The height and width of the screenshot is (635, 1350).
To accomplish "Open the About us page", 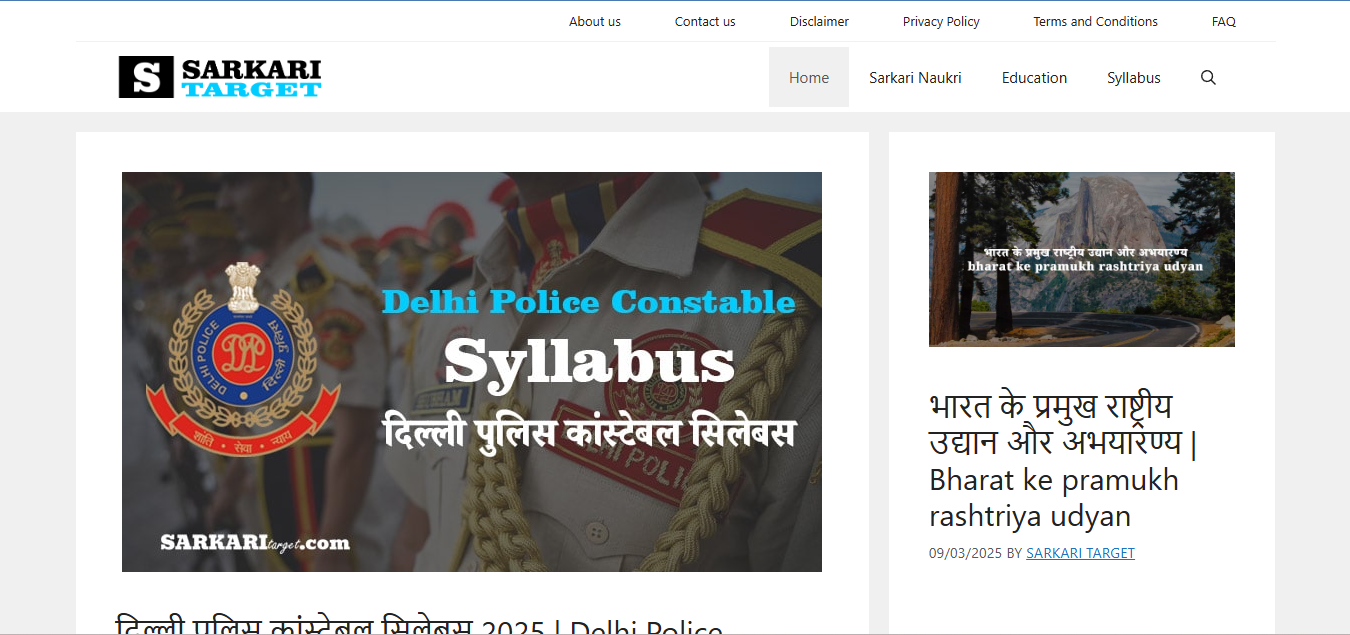I will (x=595, y=21).
